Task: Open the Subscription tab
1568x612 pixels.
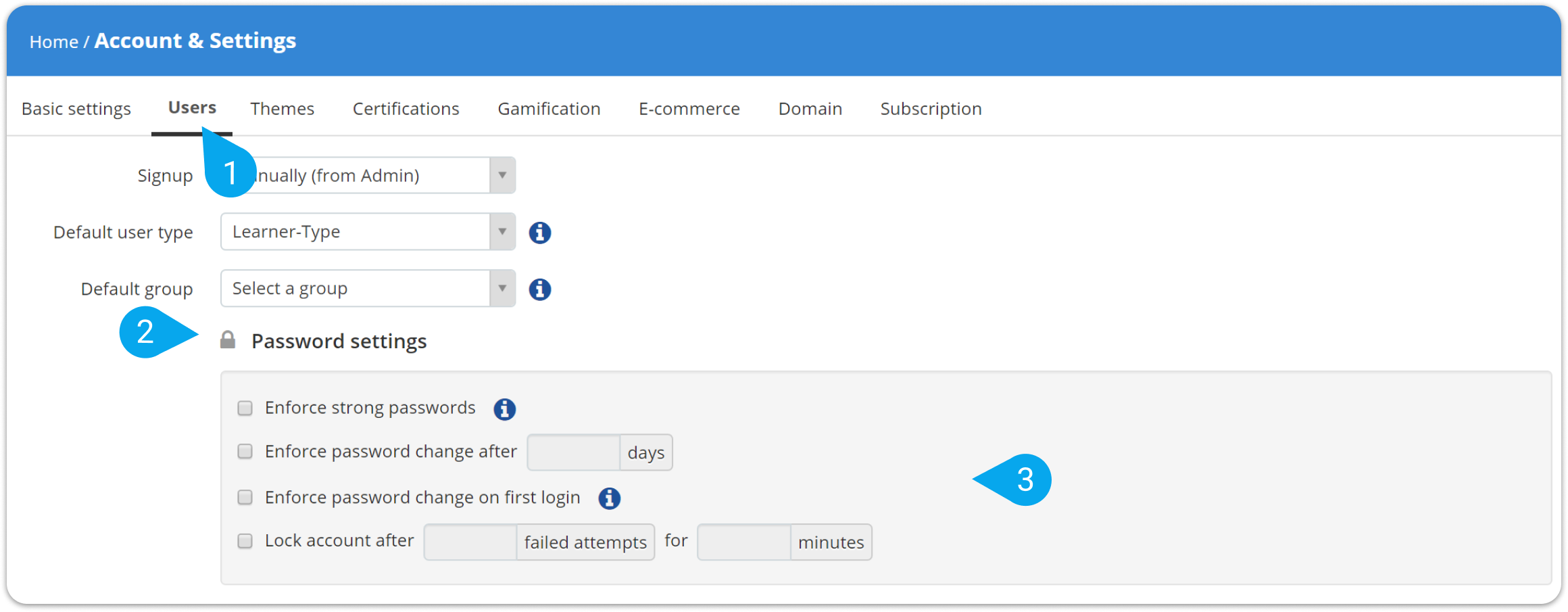Action: coord(931,108)
